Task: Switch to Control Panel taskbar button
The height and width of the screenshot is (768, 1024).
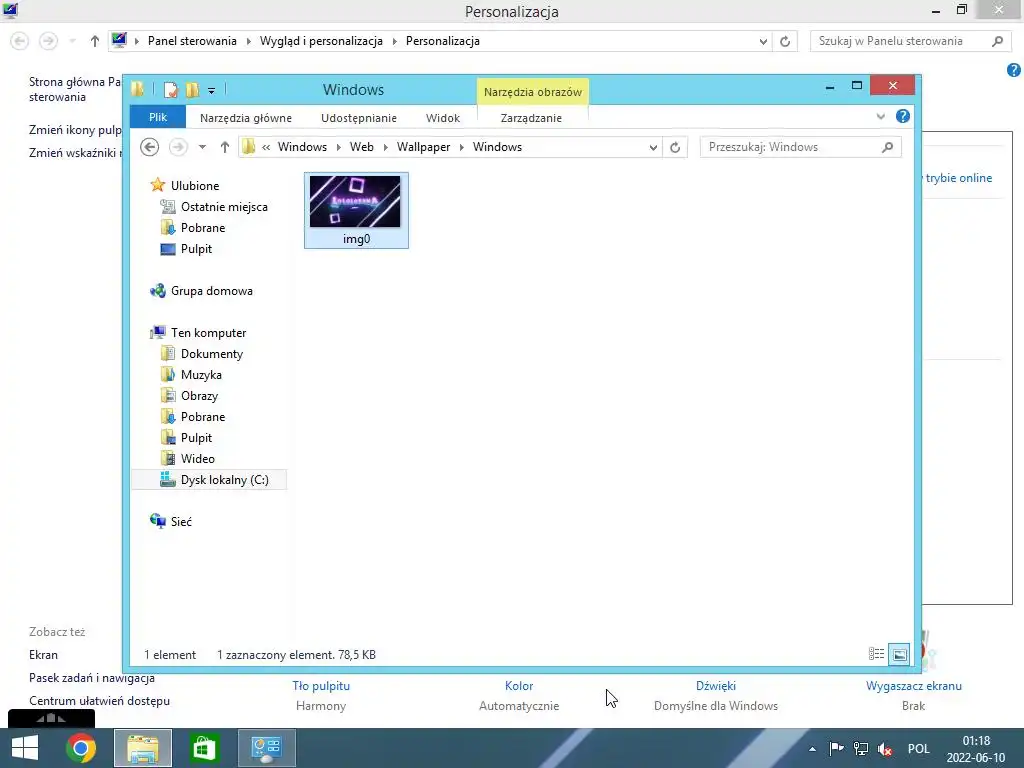Action: (266, 748)
